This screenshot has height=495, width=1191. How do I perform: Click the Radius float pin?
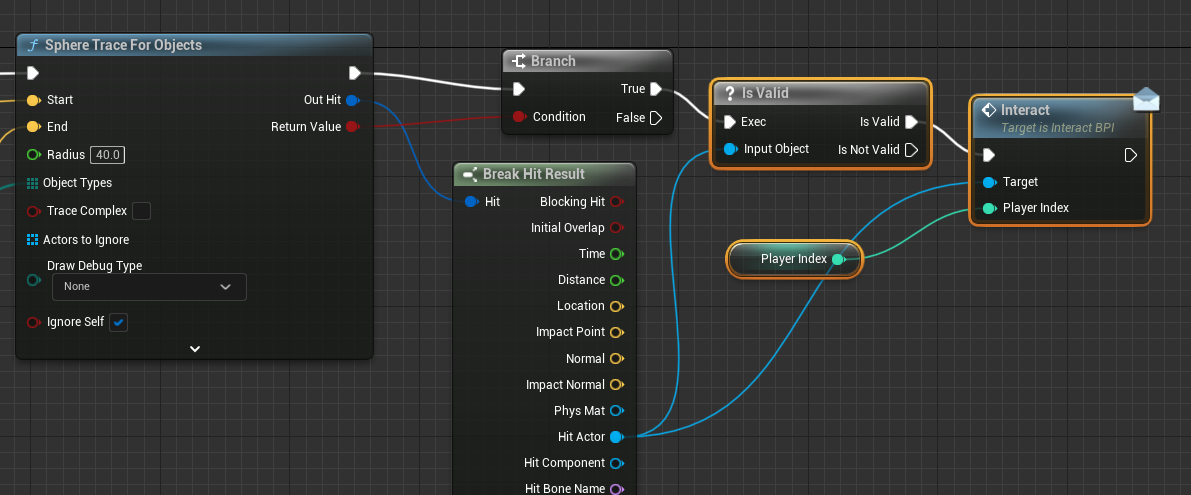point(33,155)
